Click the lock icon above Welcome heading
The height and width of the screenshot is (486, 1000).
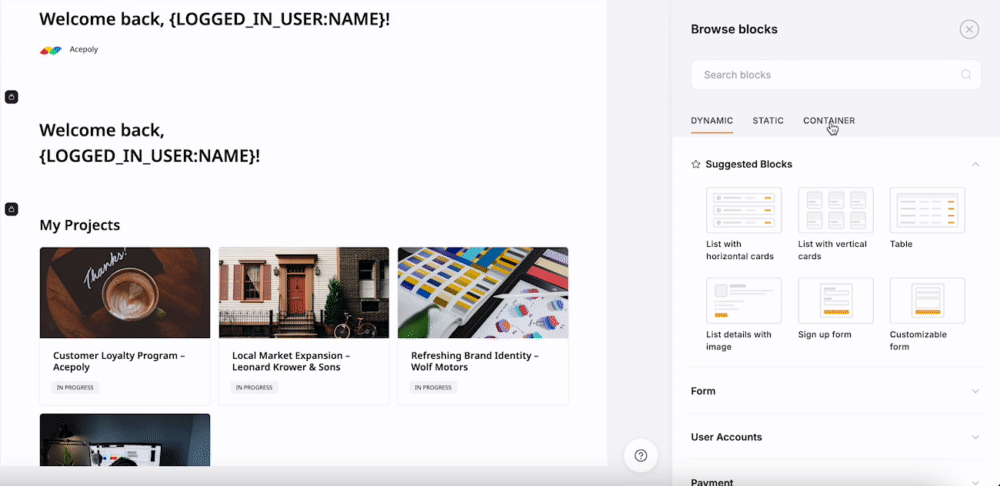(x=11, y=97)
